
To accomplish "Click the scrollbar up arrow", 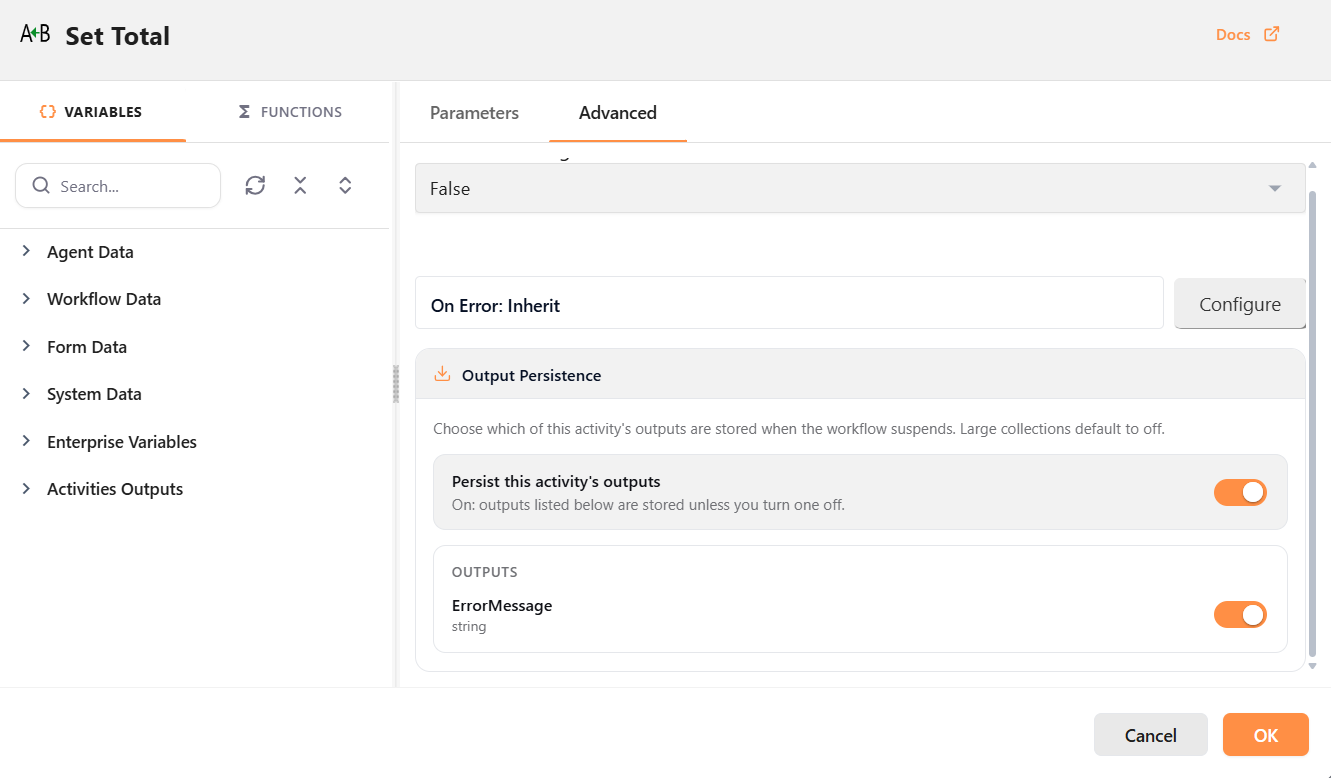I will [1313, 164].
